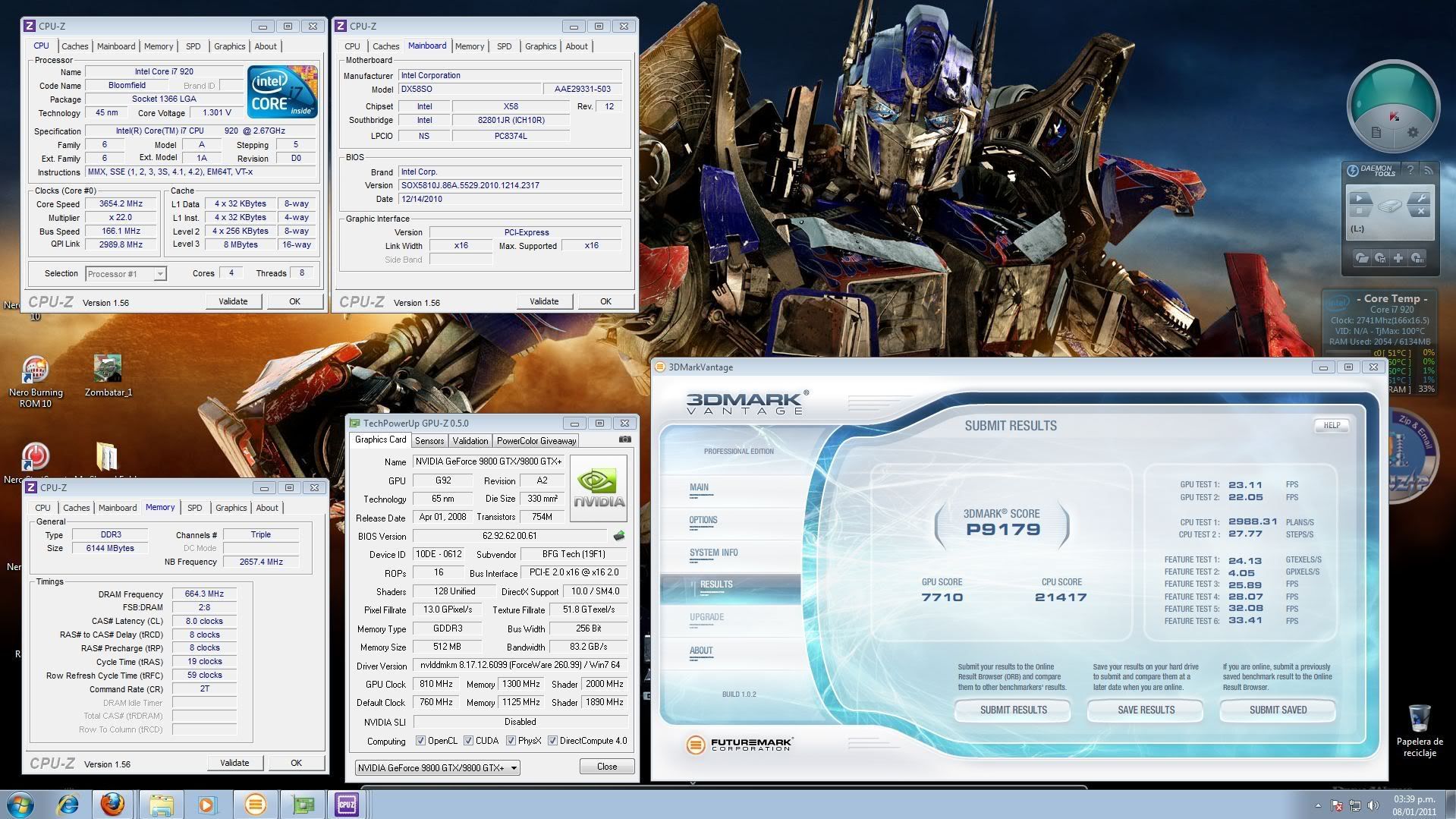
Task: Open Papelera de reciclaje recycle bin
Action: click(1419, 730)
